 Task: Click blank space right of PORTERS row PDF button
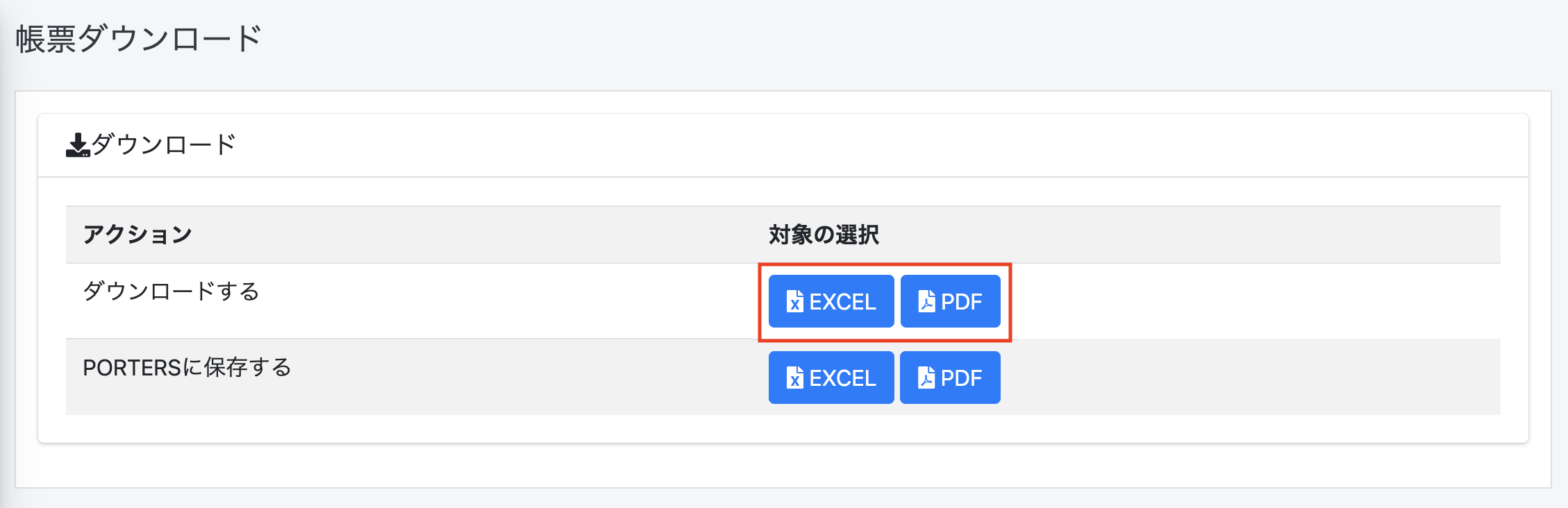(1250, 378)
